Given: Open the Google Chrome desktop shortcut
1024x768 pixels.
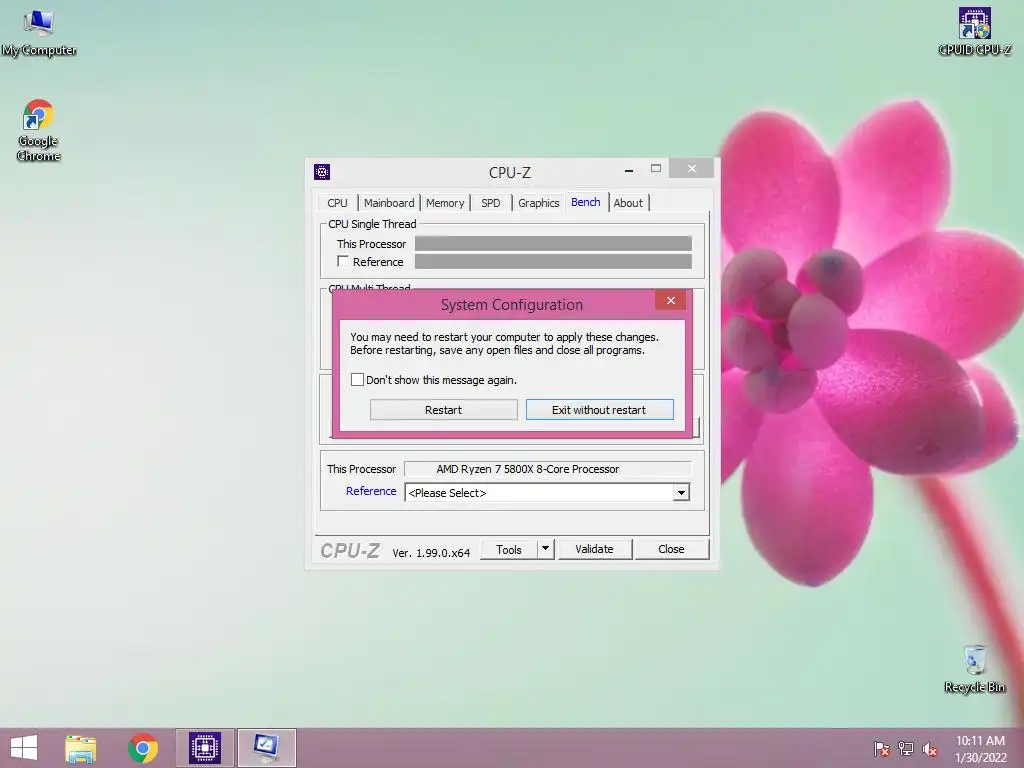Looking at the screenshot, I should click(39, 130).
